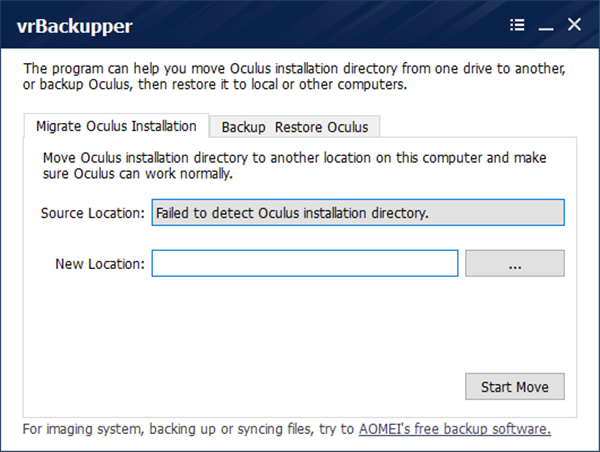Browse for new location with ... button
Image resolution: width=600 pixels, height=452 pixels.
pyautogui.click(x=515, y=263)
